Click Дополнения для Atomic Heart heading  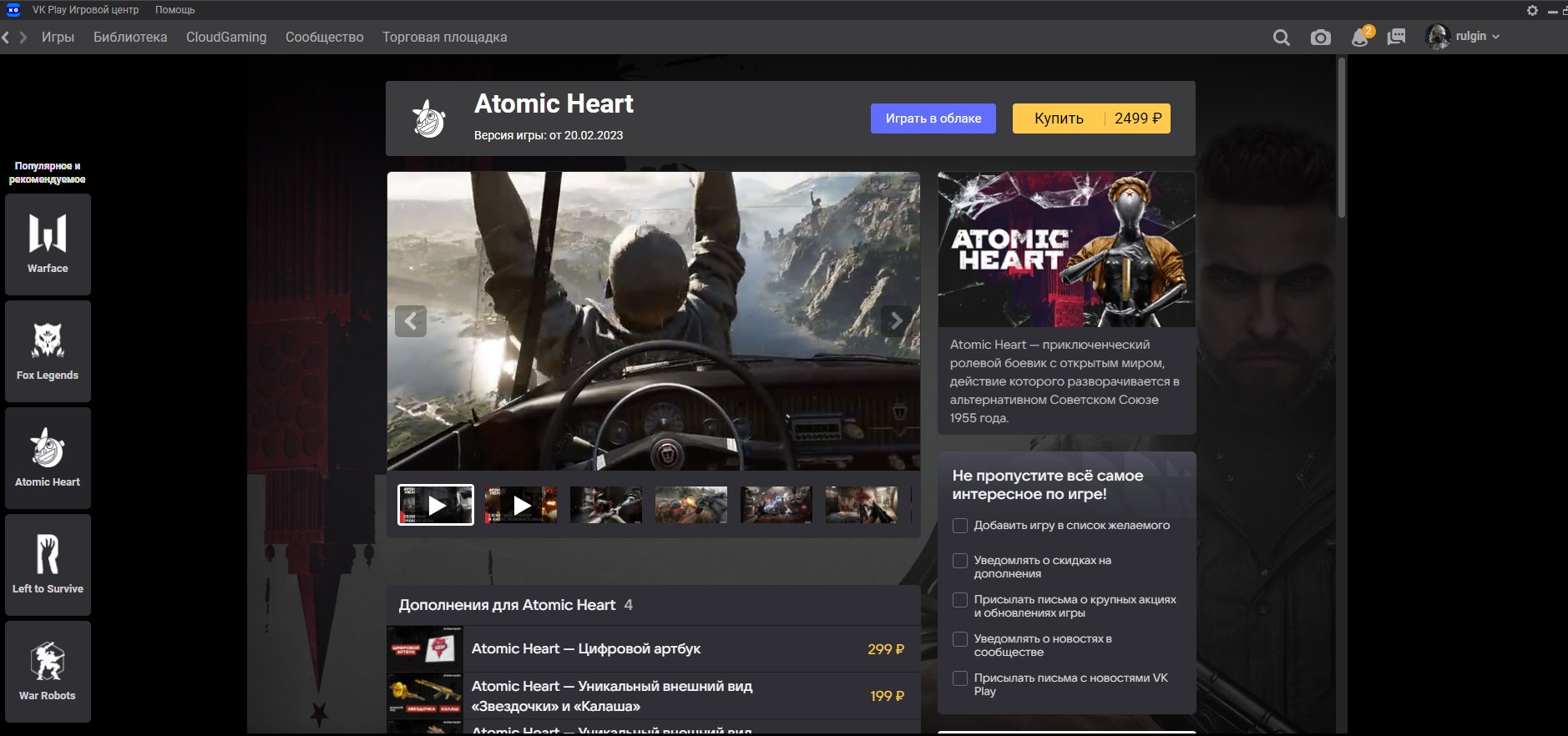[x=507, y=605]
